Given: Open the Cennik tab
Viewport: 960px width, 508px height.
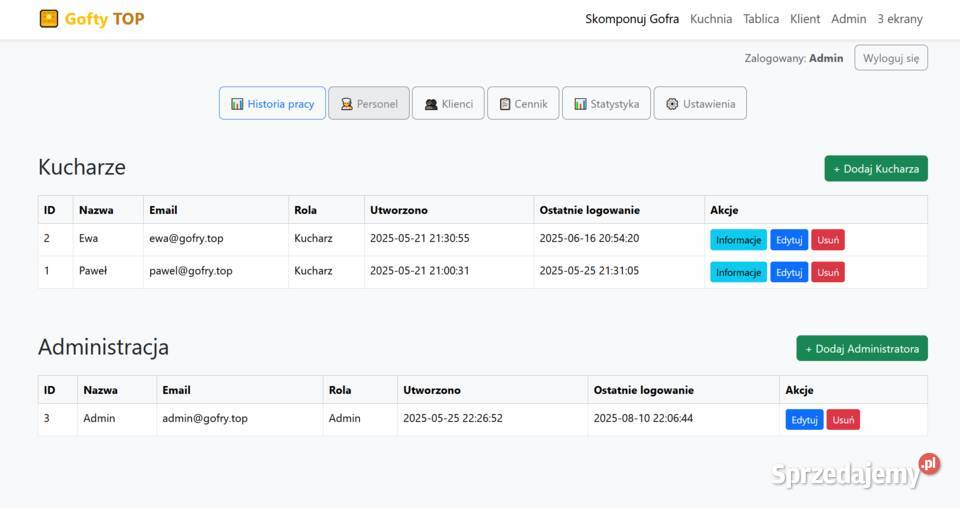Looking at the screenshot, I should pyautogui.click(x=523, y=103).
